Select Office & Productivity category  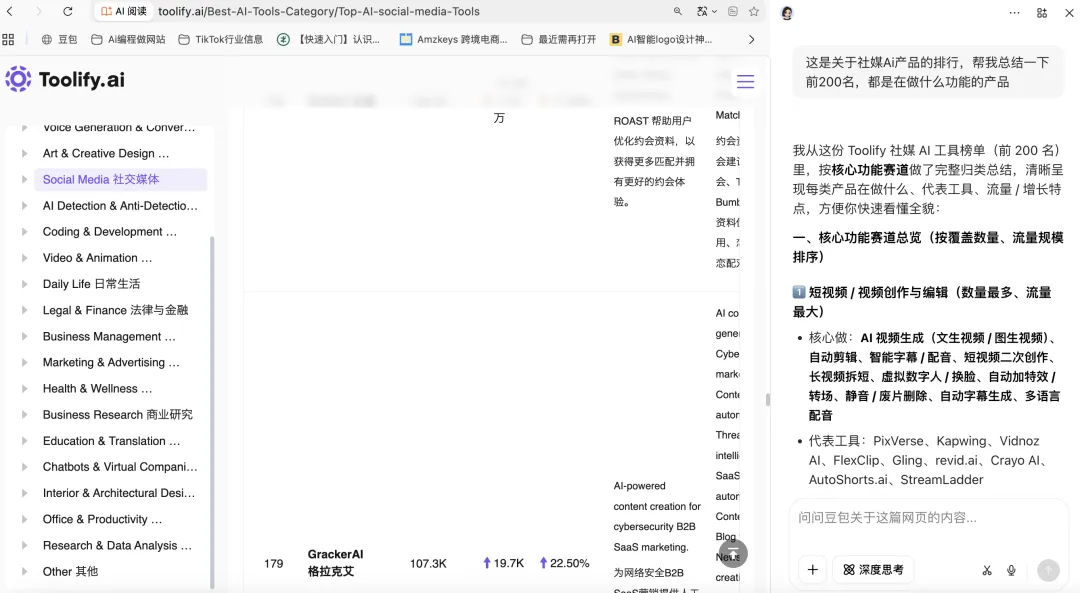click(x=102, y=519)
